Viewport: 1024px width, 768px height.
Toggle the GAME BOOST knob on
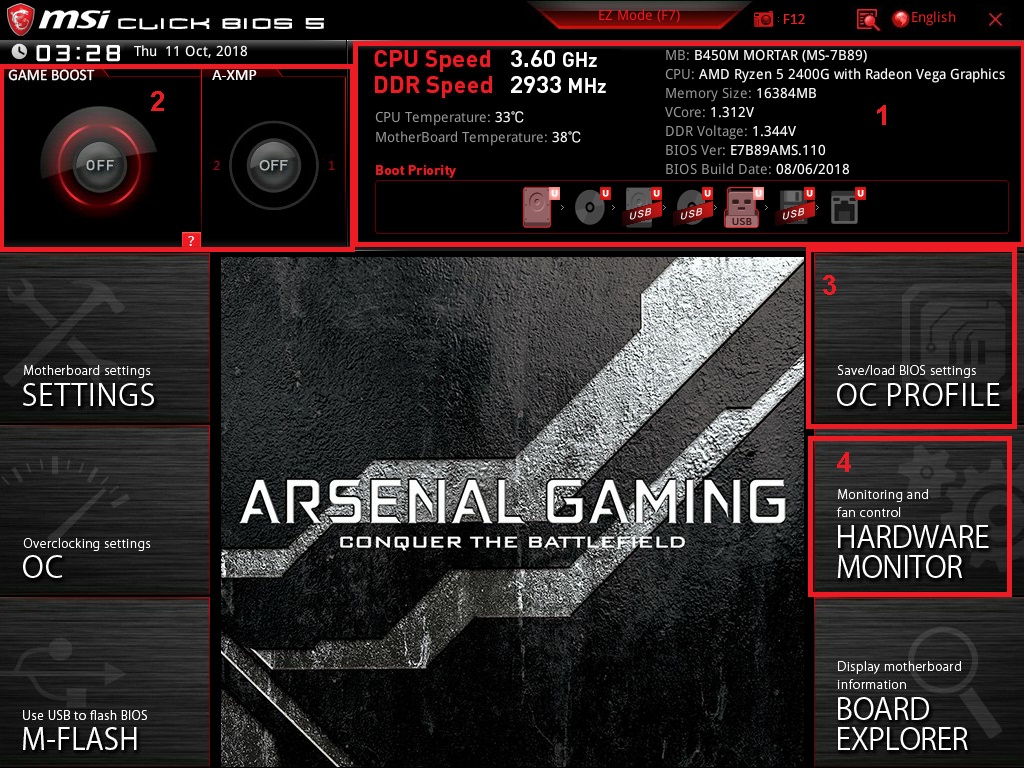pos(99,165)
